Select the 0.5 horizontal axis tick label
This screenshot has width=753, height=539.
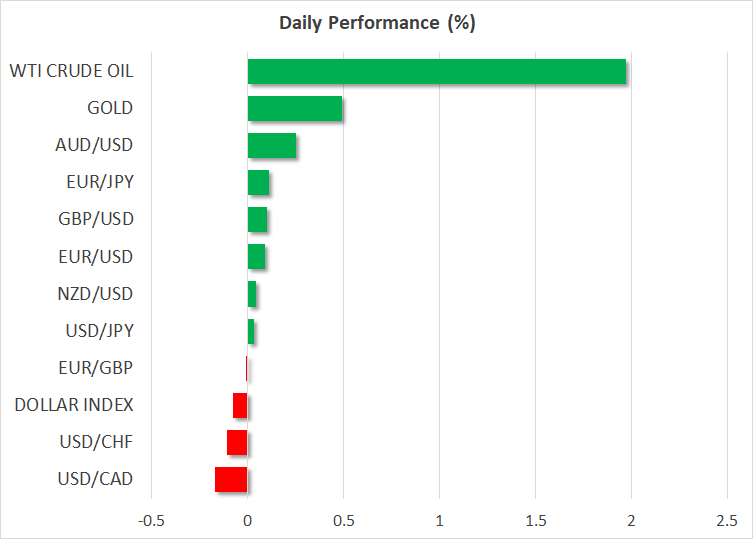343,520
